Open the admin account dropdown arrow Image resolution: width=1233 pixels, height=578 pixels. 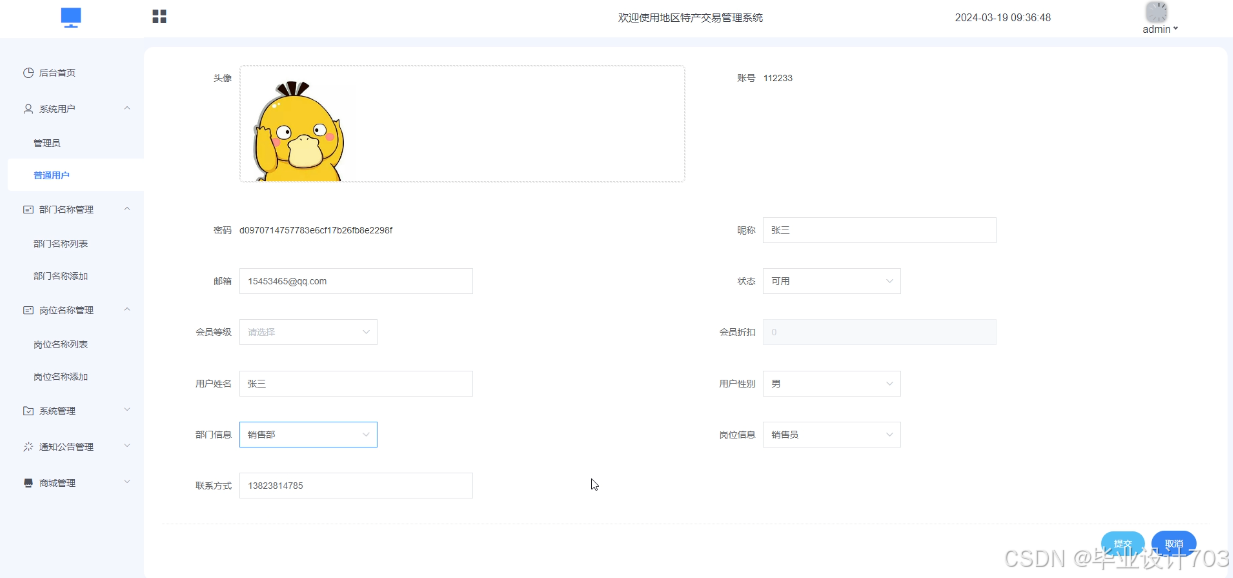[x=1175, y=29]
